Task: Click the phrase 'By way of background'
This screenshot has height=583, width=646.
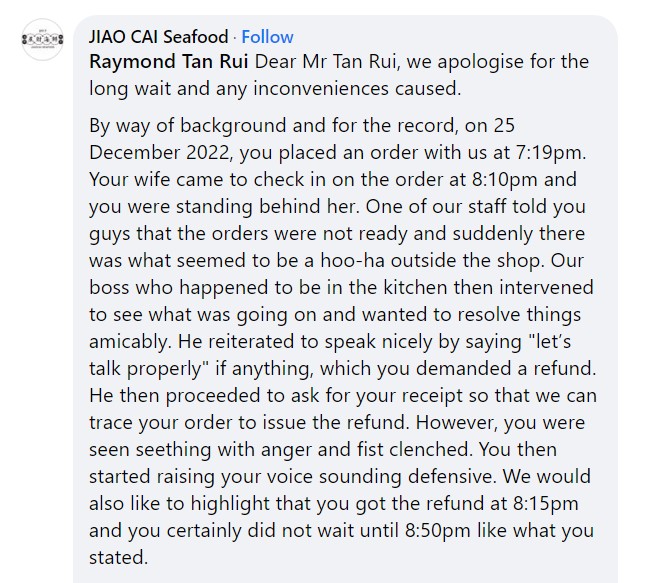Action: (x=187, y=126)
